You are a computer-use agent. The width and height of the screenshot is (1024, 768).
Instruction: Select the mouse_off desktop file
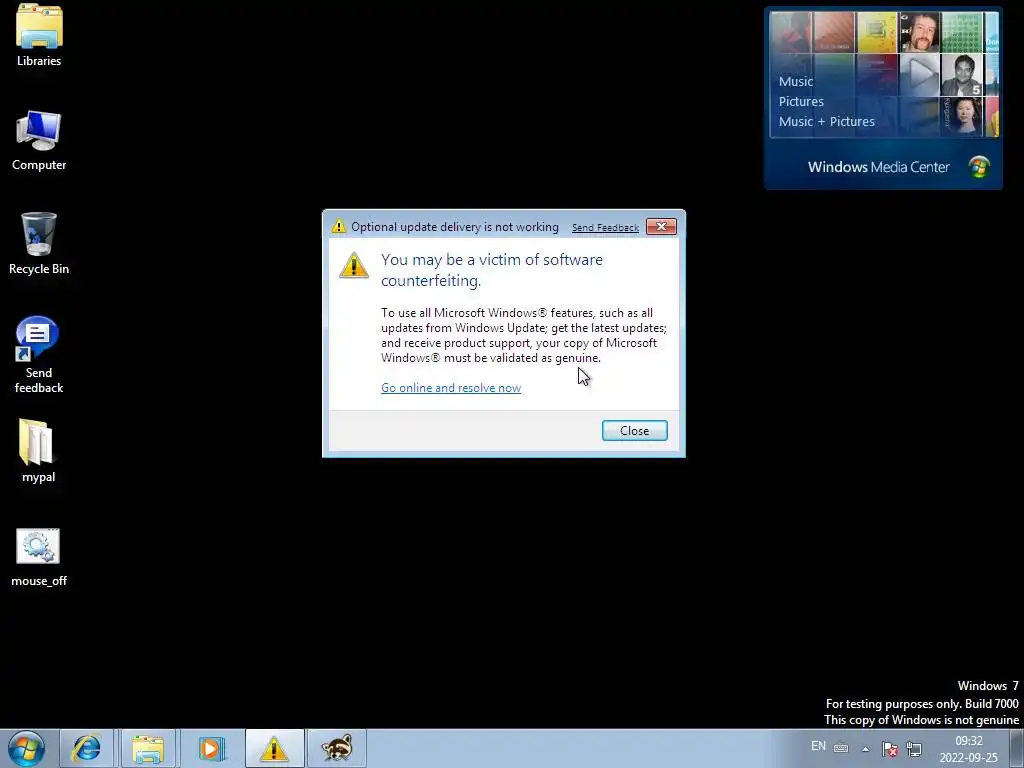pos(39,557)
